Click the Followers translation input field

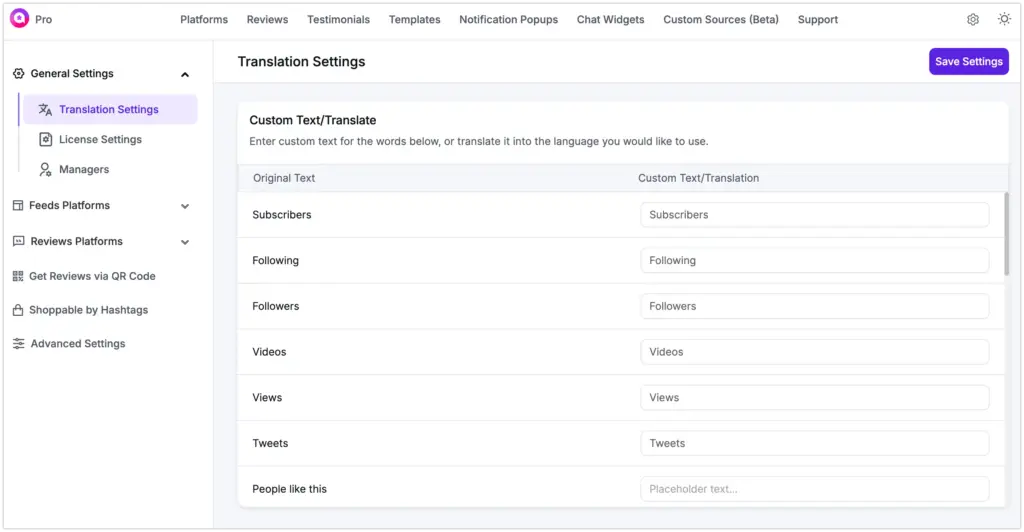tap(814, 306)
